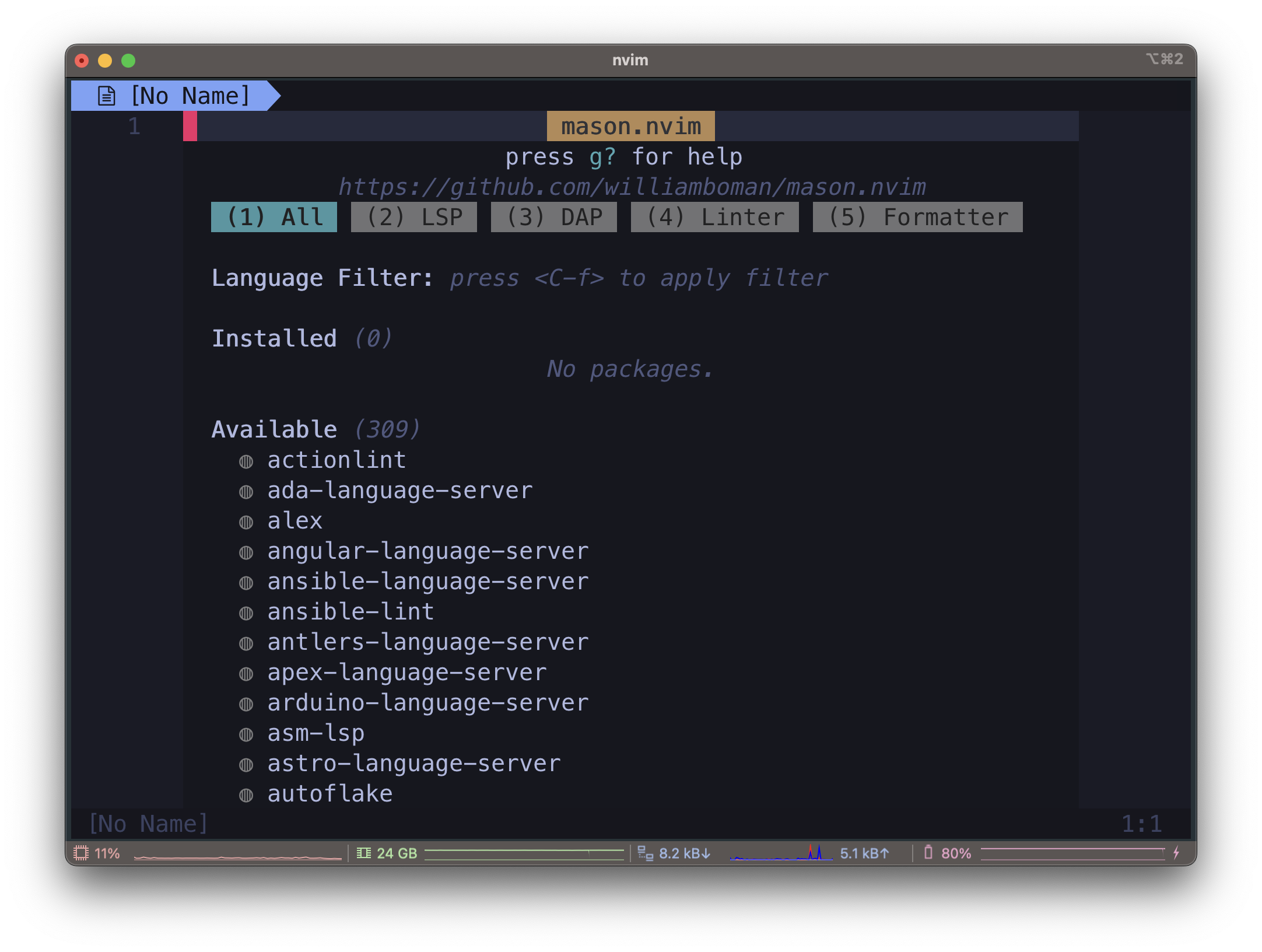Click the package icon beside antlers-language-server
1262x952 pixels.
(246, 643)
